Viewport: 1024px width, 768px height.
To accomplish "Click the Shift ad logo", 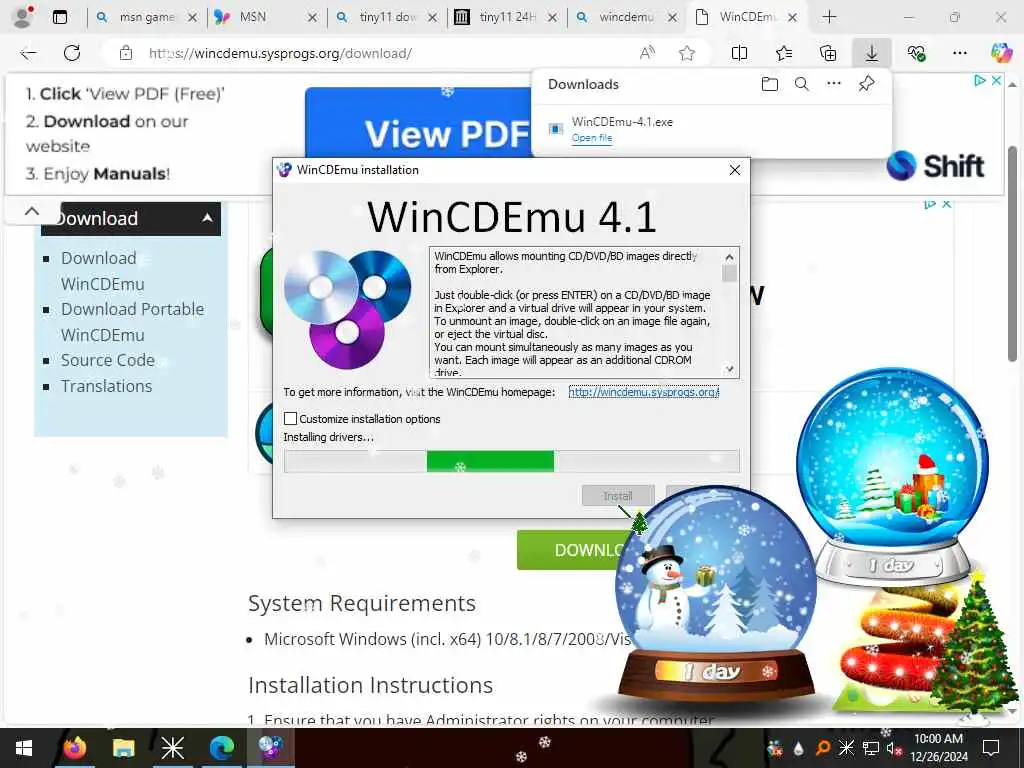I will 935,166.
